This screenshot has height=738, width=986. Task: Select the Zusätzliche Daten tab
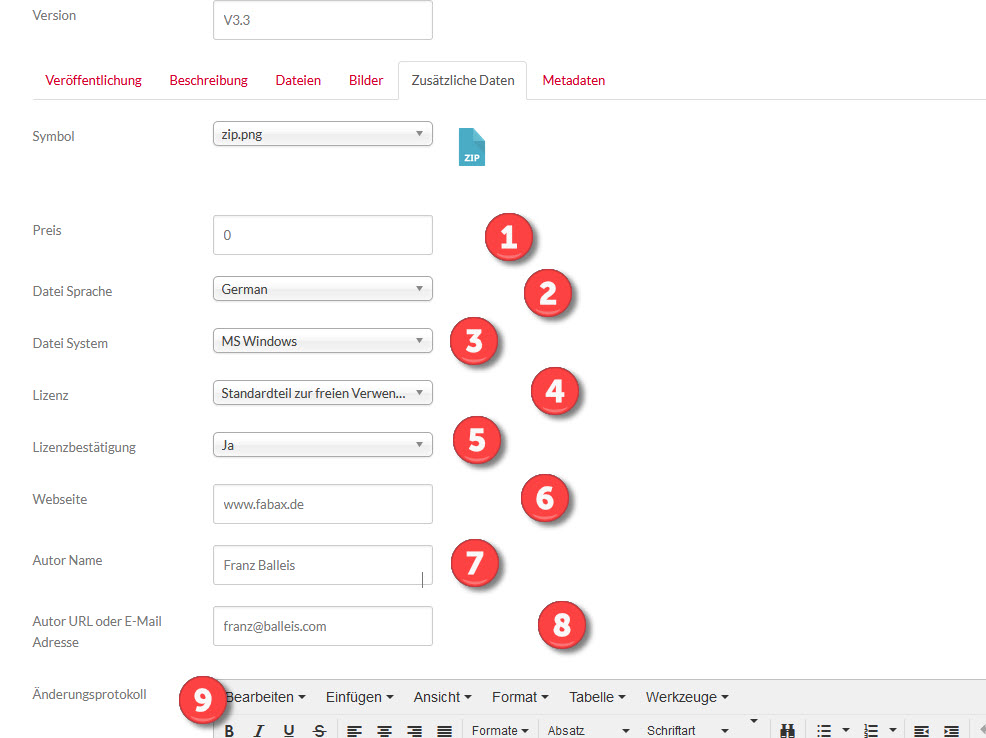[x=463, y=80]
